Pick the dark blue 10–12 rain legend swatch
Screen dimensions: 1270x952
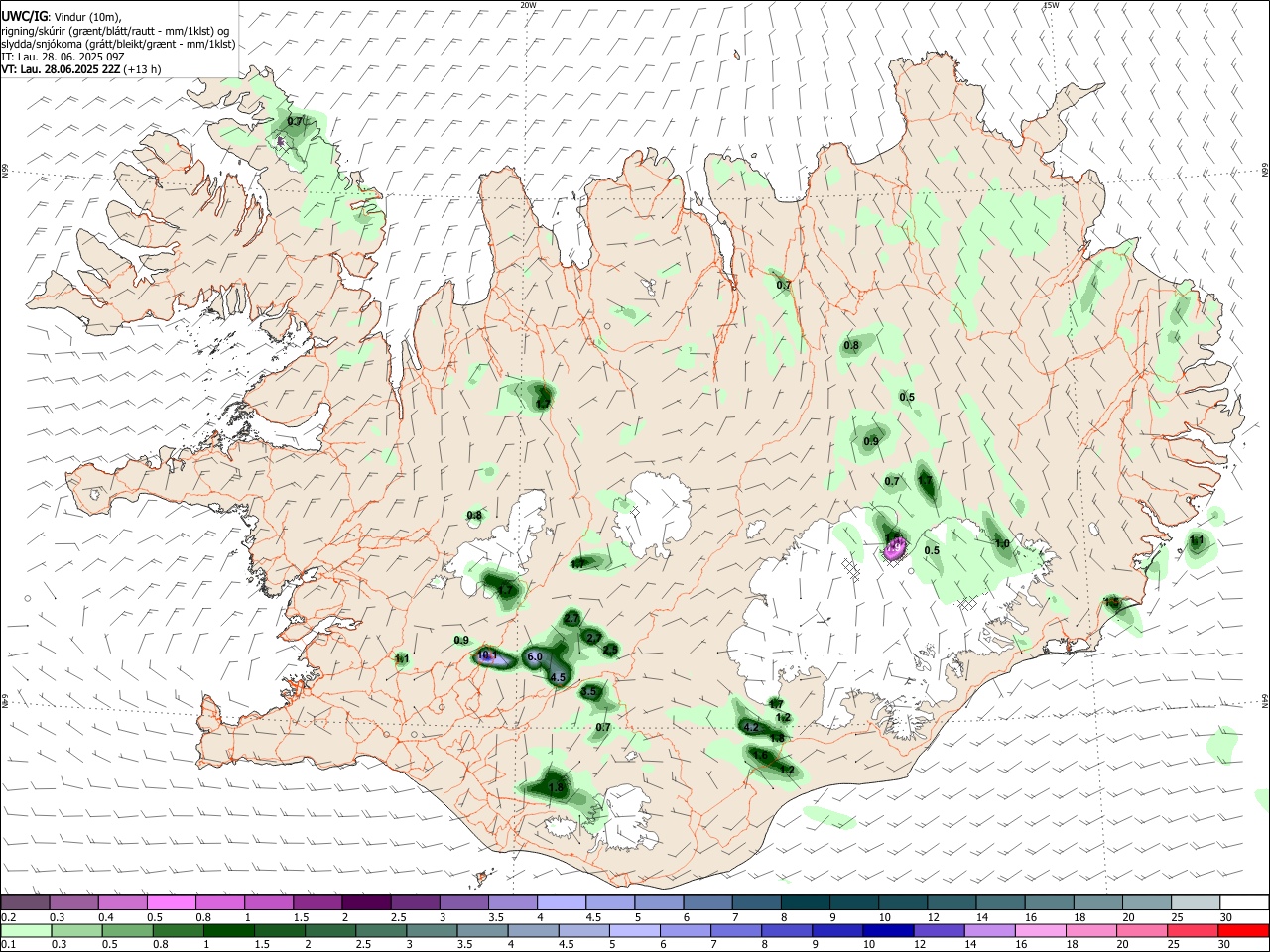coord(887,930)
